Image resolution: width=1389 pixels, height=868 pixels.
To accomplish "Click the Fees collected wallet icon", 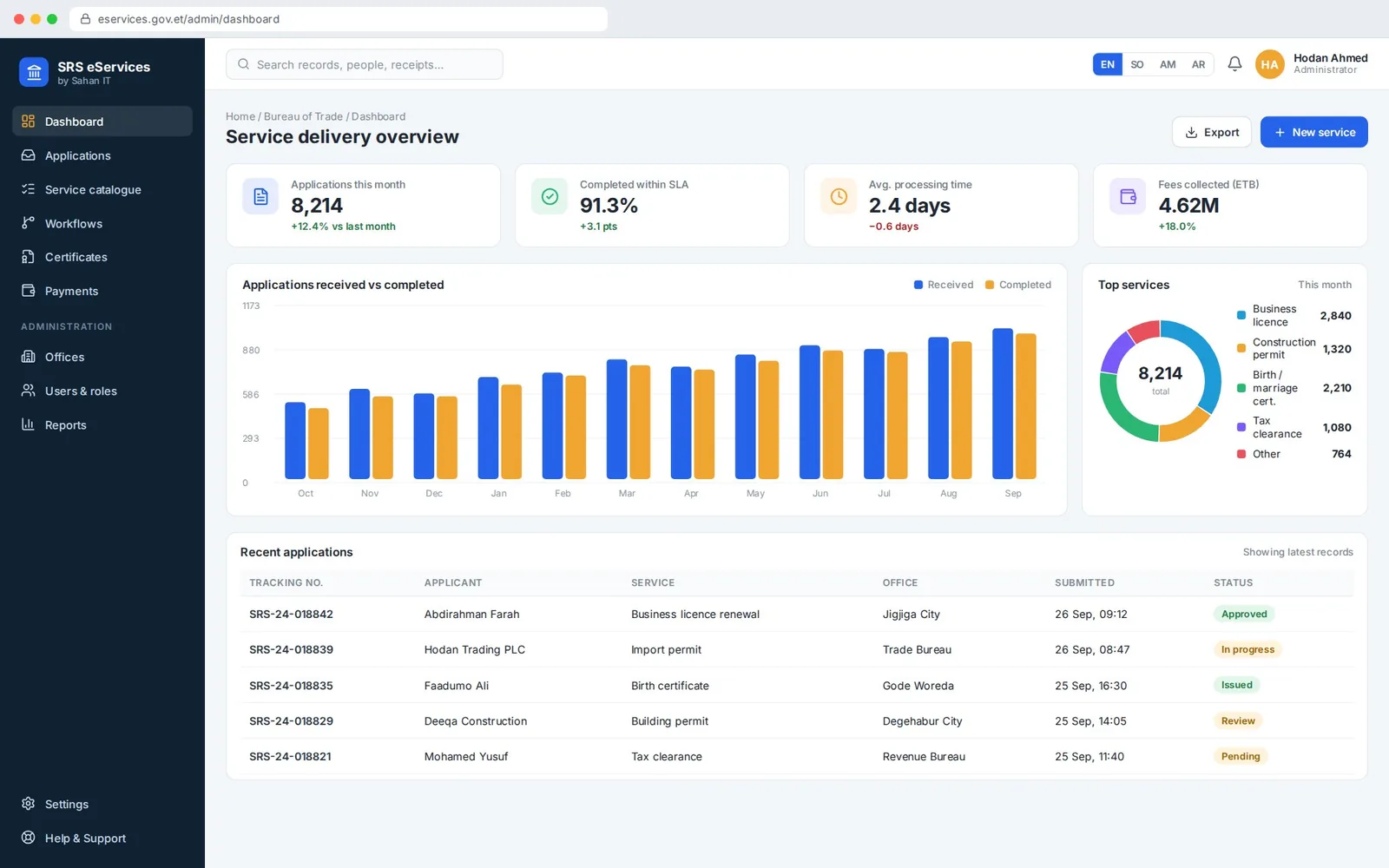I will [1128, 197].
